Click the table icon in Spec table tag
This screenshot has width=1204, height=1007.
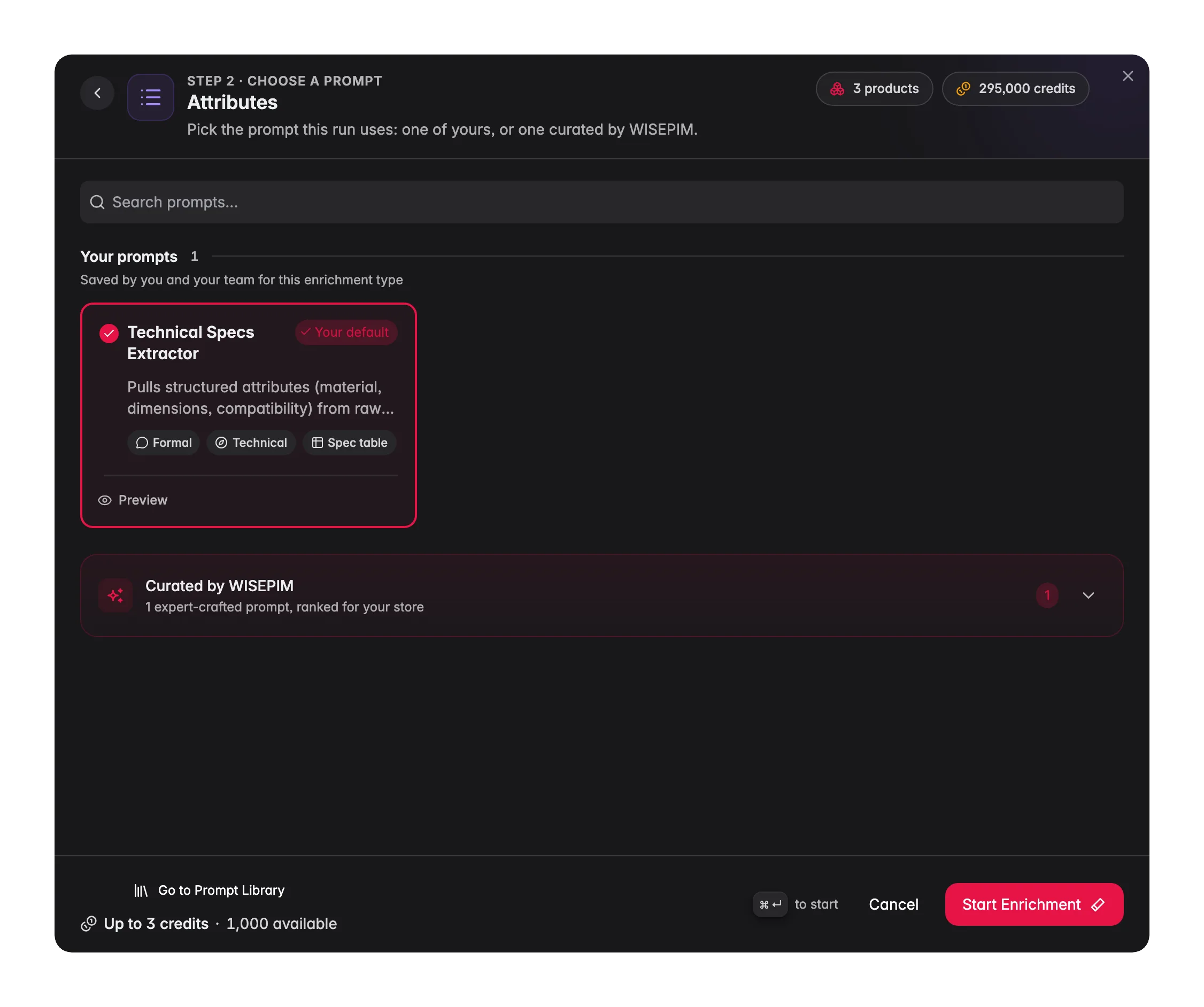point(317,443)
